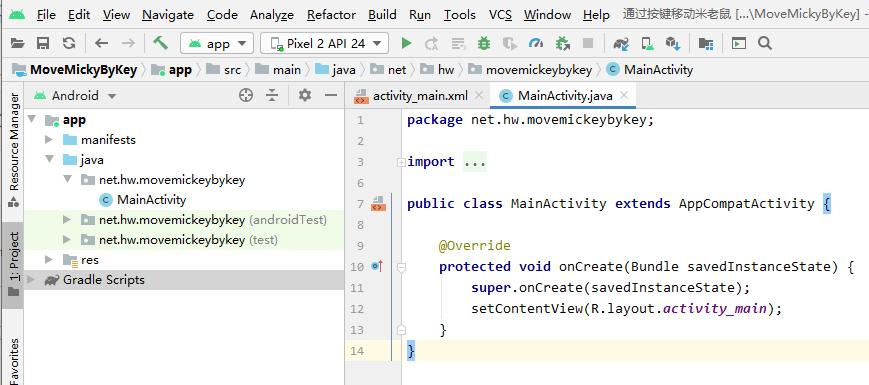Open the Refactor menu
869x385 pixels.
pyautogui.click(x=331, y=15)
